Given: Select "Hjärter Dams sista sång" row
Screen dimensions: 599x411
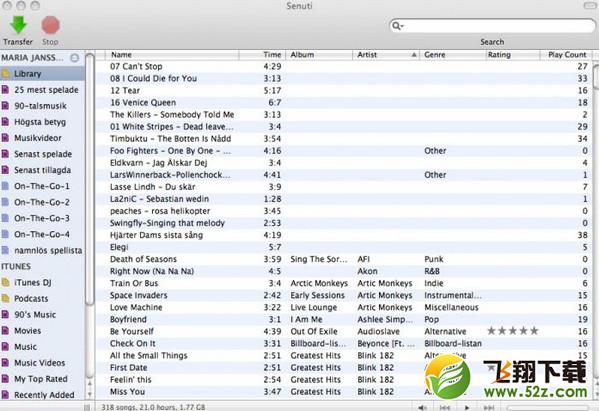Looking at the screenshot, I should pos(344,235).
